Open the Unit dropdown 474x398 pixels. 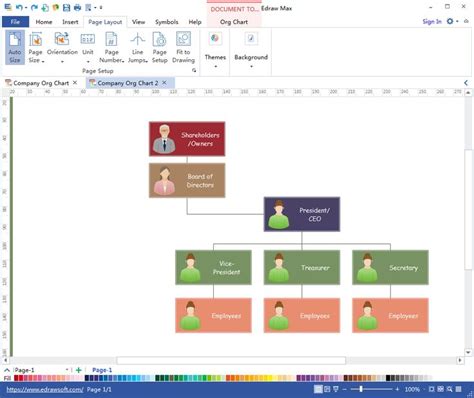[88, 47]
